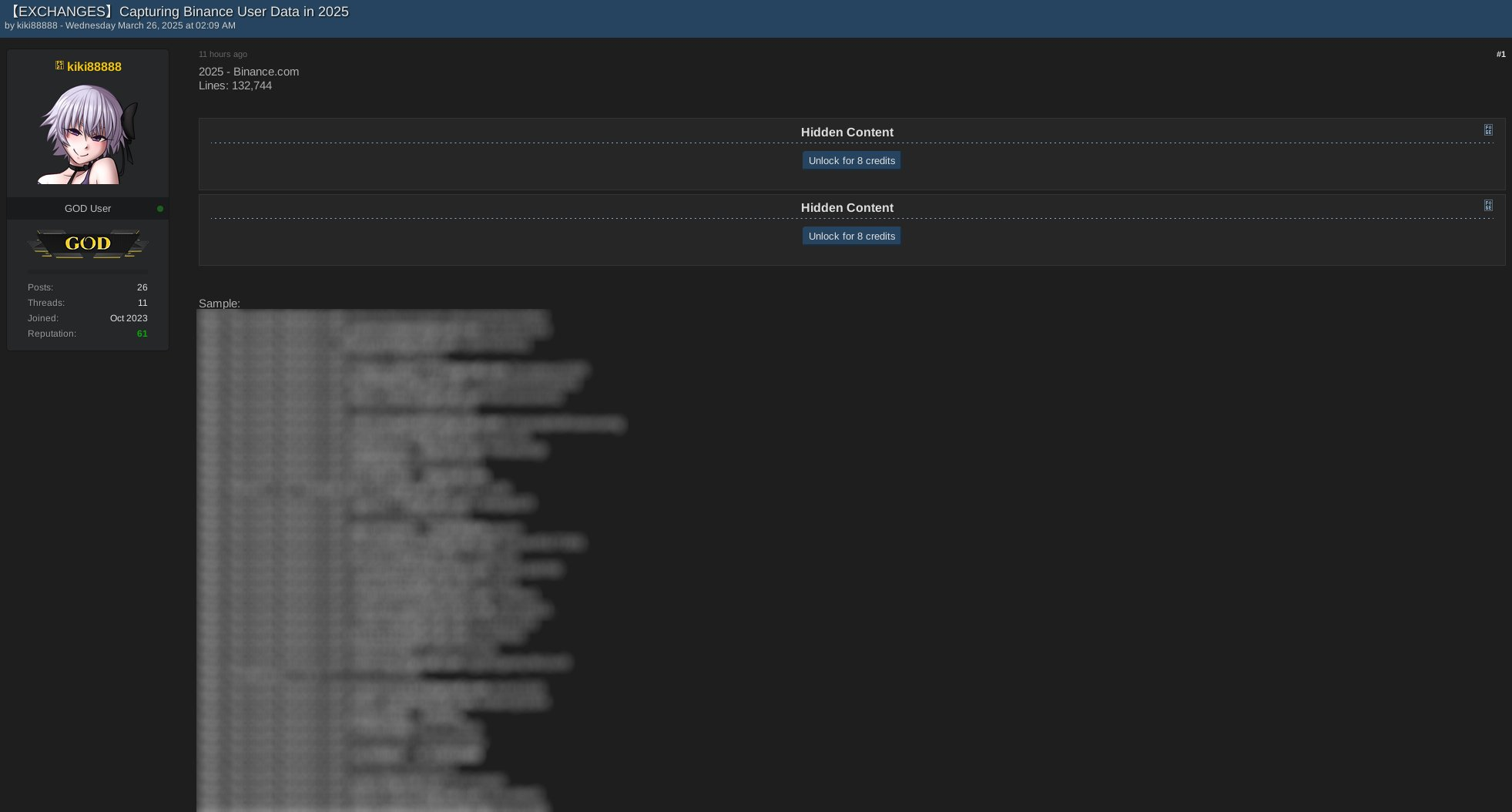Image resolution: width=1512 pixels, height=812 pixels.
Task: Click the Sample: label
Action: point(220,304)
